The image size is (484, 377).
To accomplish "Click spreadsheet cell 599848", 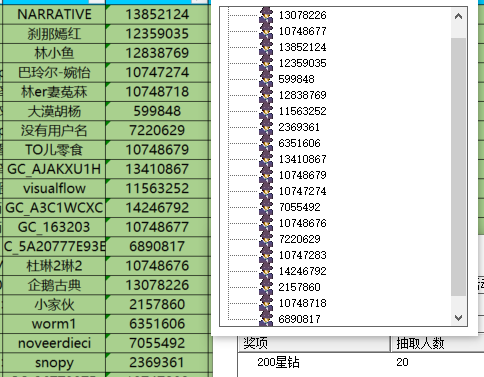I will tap(157, 111).
